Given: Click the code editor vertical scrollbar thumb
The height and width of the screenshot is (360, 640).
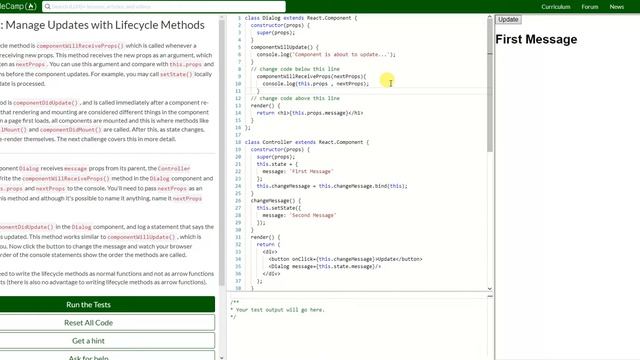Looking at the screenshot, I should (x=490, y=86).
